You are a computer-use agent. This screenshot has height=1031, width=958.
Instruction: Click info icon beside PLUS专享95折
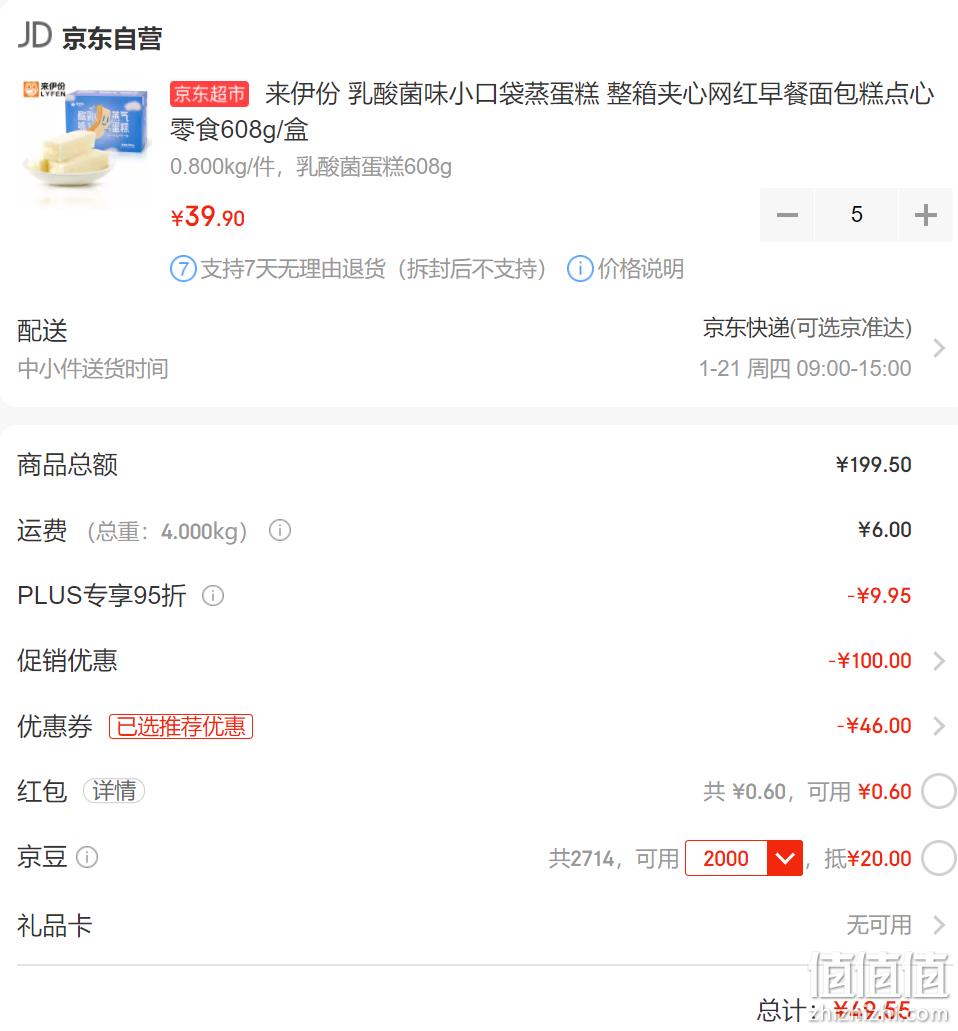point(212,596)
